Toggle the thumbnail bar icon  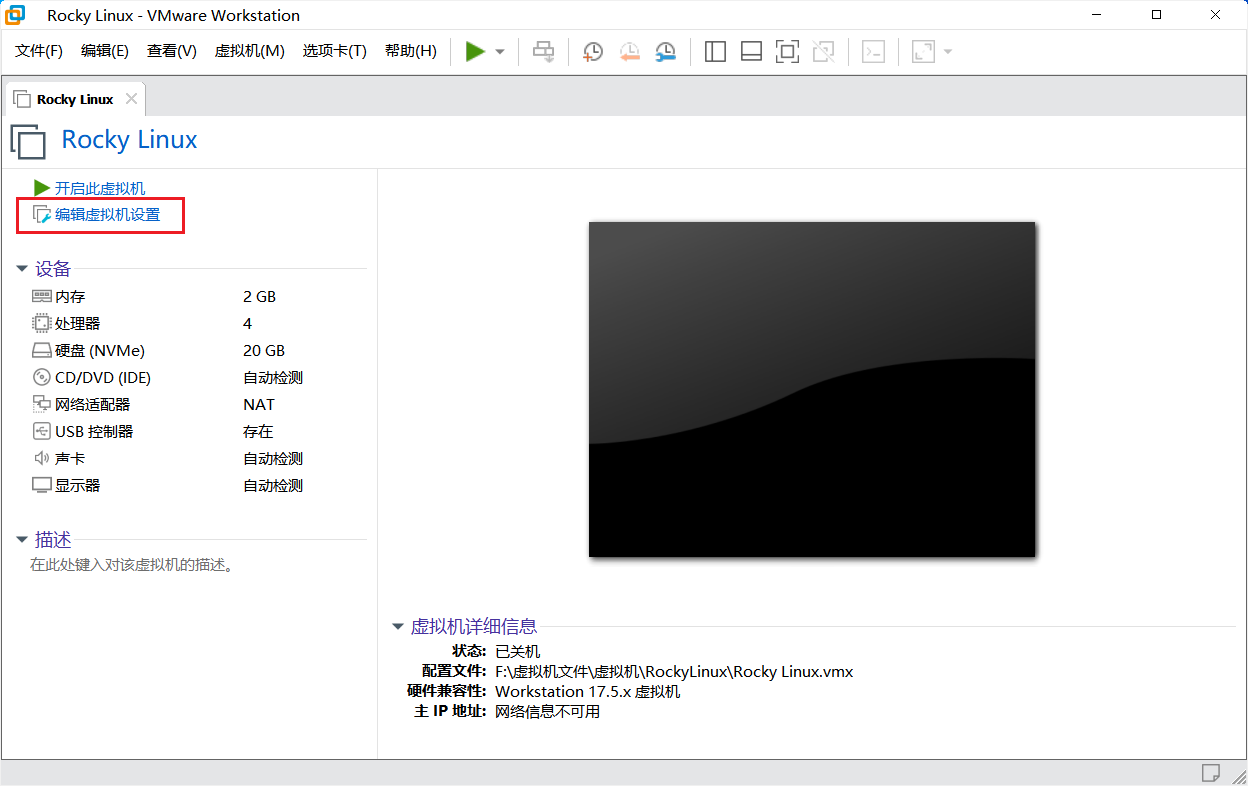(751, 51)
